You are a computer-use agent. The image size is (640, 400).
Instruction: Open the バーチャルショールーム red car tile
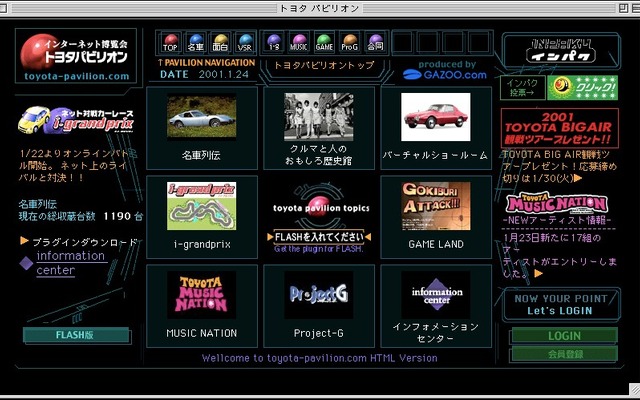pos(436,128)
